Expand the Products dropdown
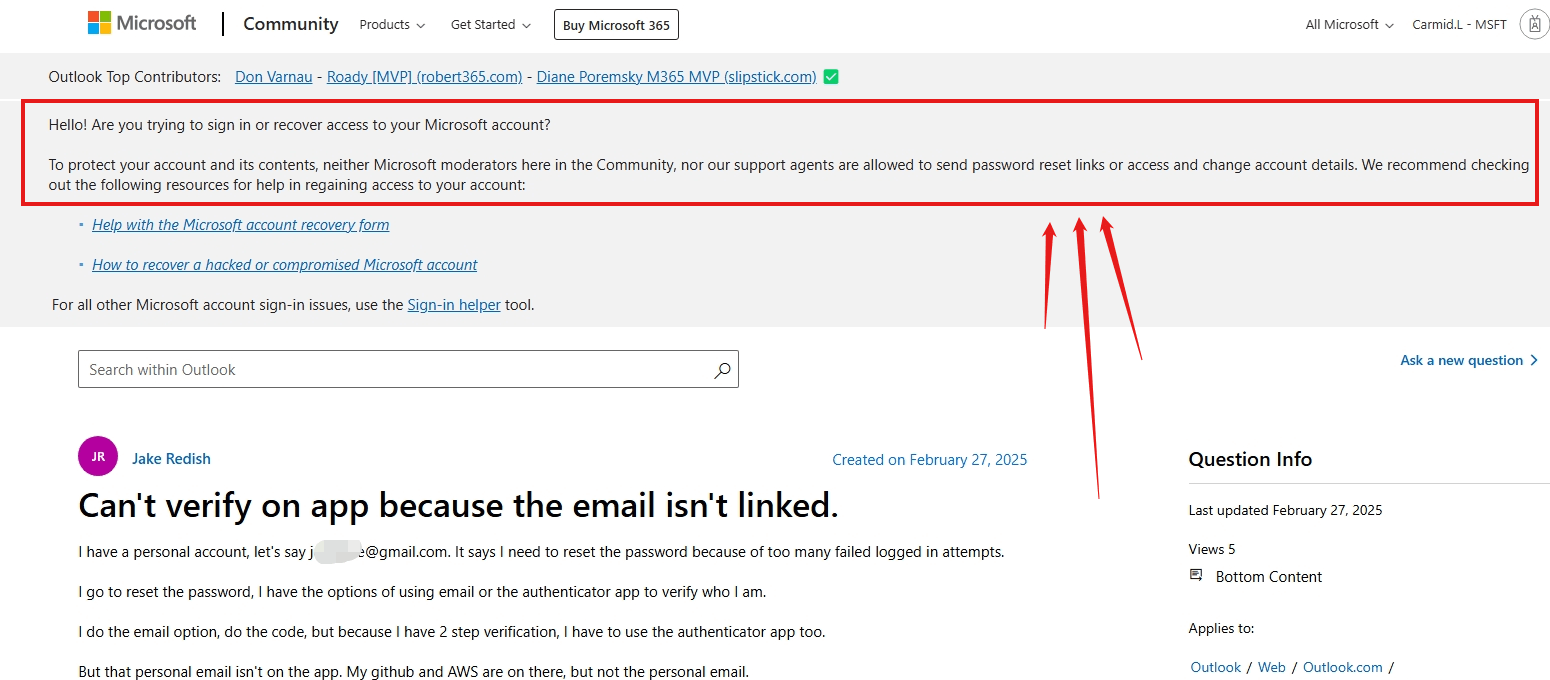The width and height of the screenshot is (1550, 680). coord(391,24)
